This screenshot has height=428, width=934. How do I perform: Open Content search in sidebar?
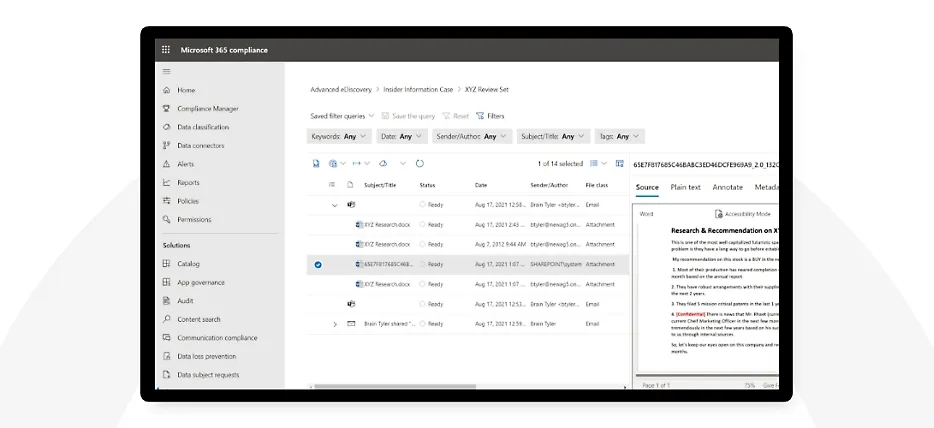[x=199, y=319]
